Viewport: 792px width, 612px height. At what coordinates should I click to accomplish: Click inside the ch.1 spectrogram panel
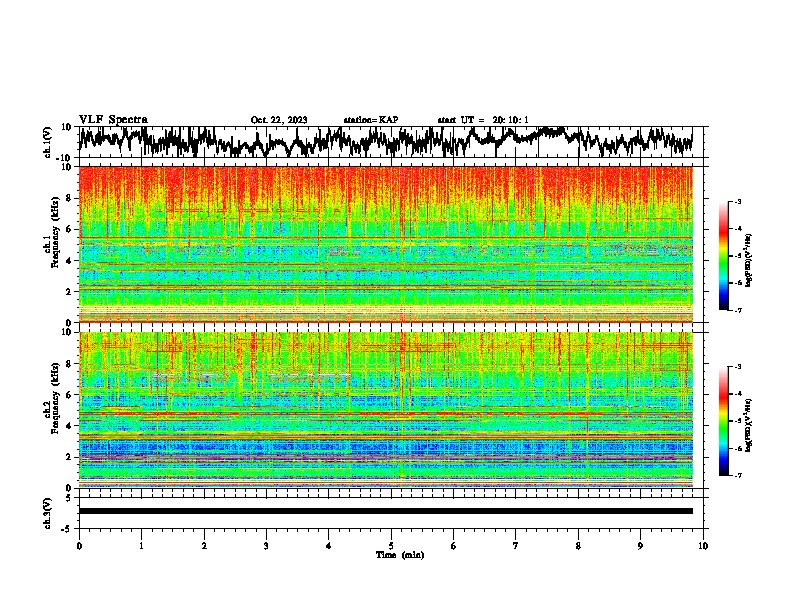[x=385, y=244]
